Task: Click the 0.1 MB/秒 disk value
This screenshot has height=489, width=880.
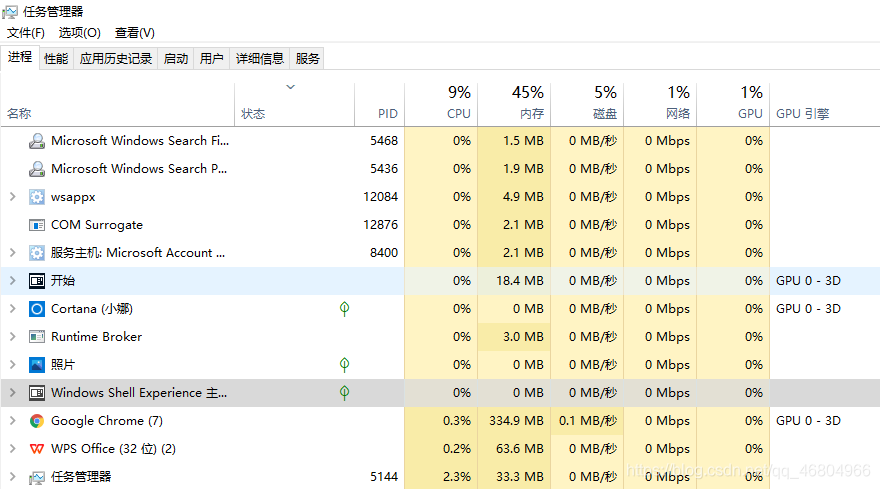Action: coord(588,421)
